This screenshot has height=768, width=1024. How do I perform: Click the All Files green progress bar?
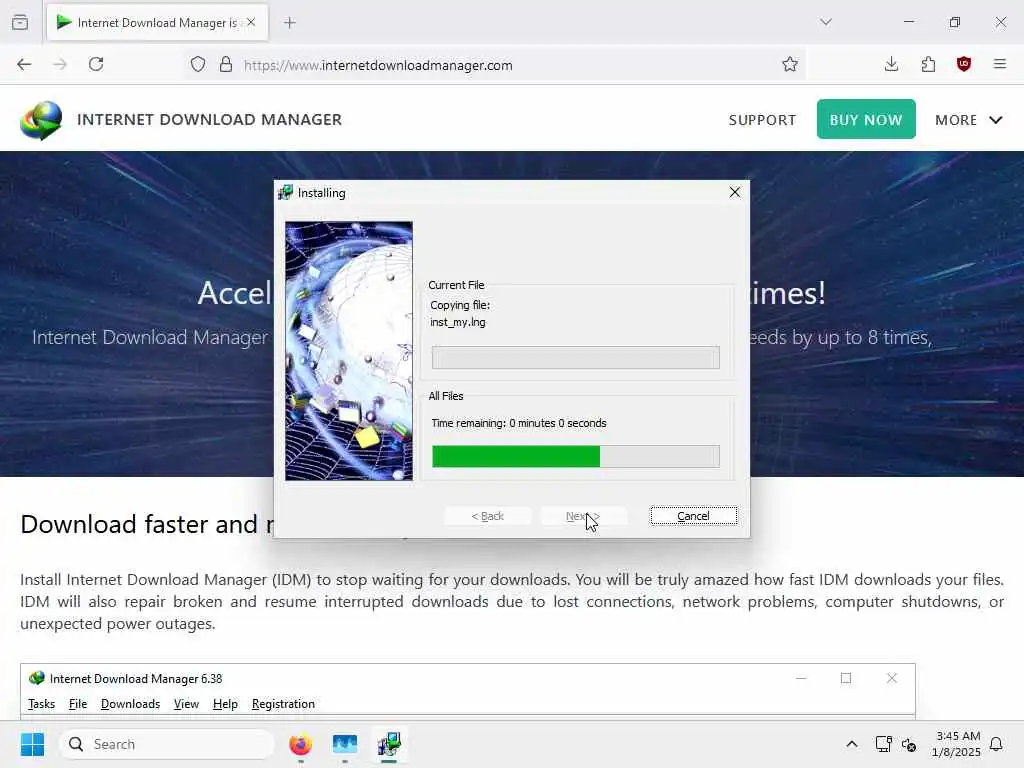pyautogui.click(x=576, y=456)
